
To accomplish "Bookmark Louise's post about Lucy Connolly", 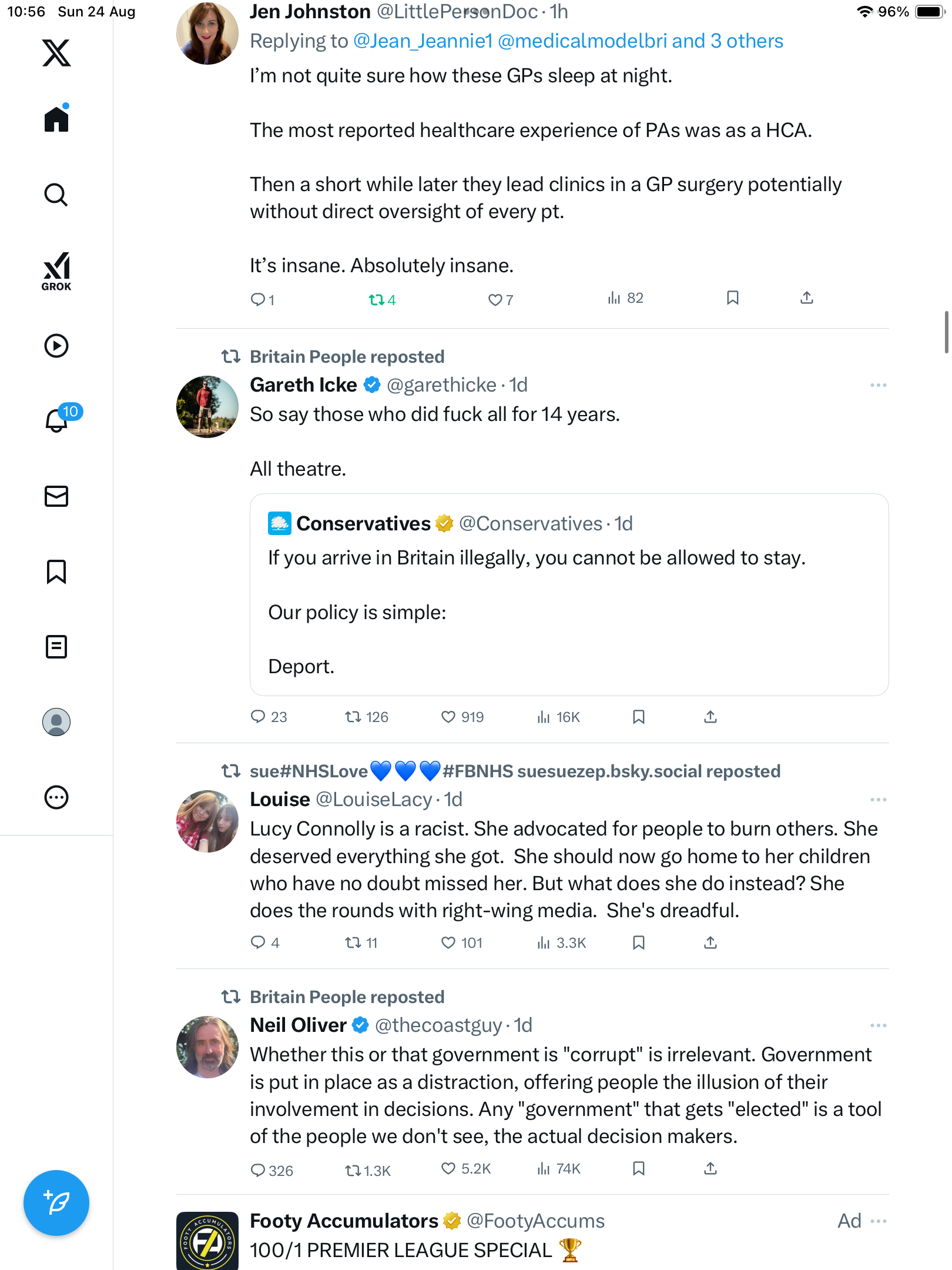I will pos(639,943).
